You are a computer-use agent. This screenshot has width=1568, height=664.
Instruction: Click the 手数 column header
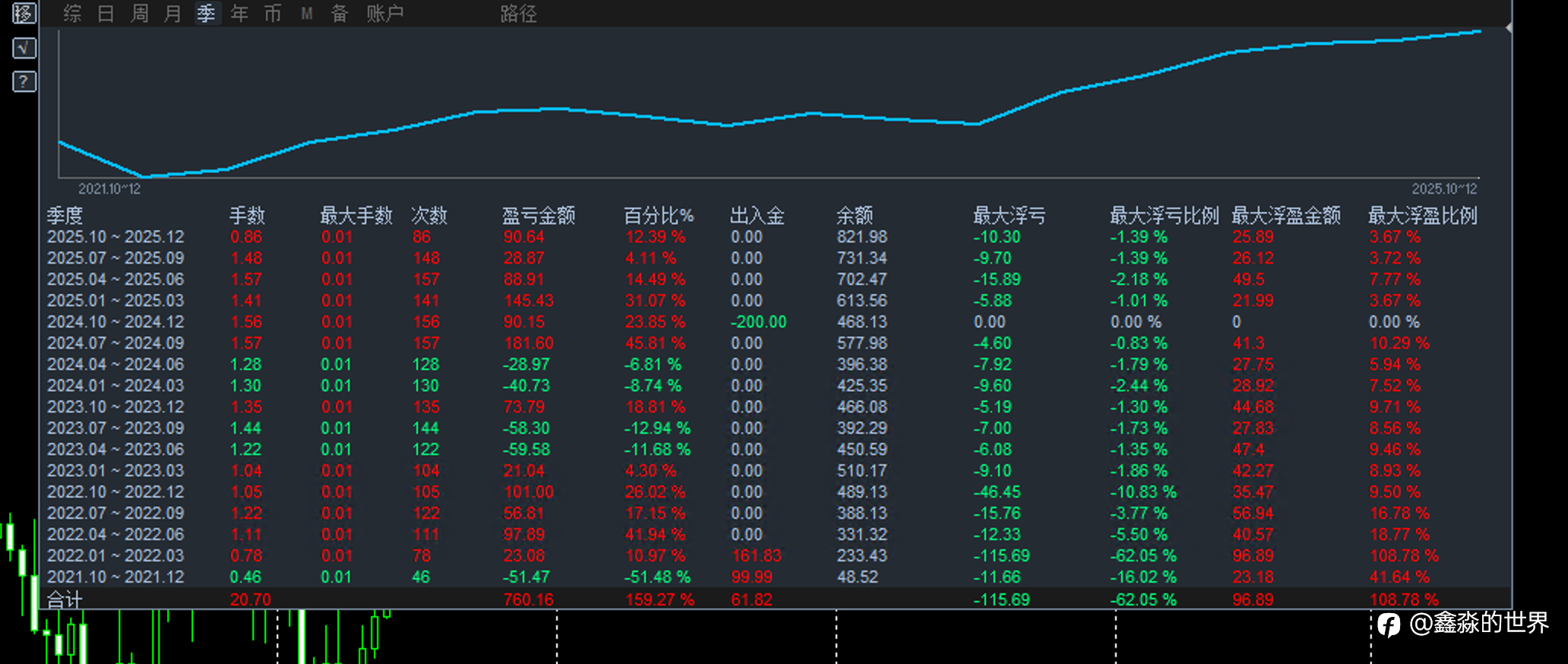[247, 216]
